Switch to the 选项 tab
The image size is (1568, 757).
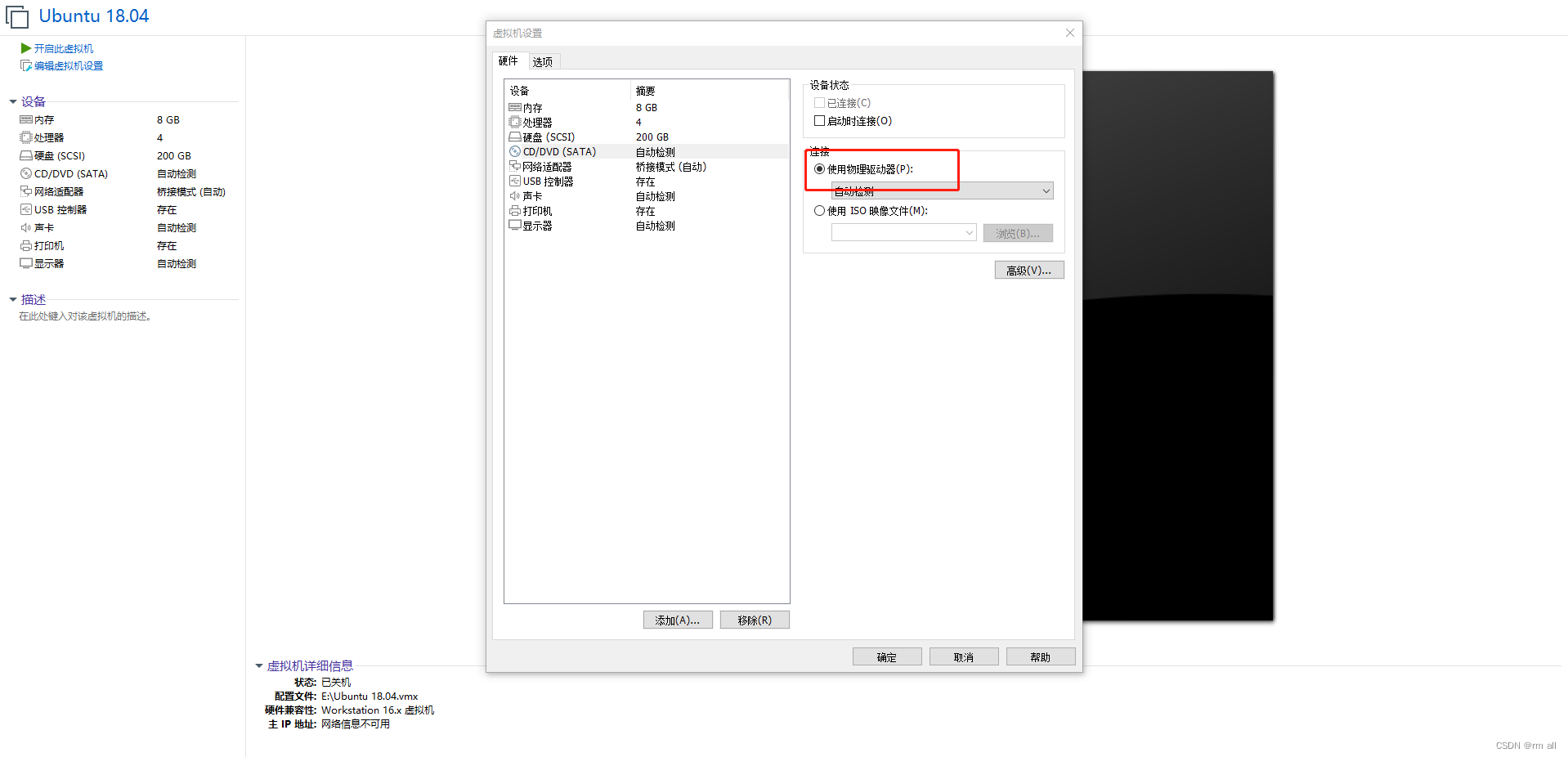click(542, 60)
